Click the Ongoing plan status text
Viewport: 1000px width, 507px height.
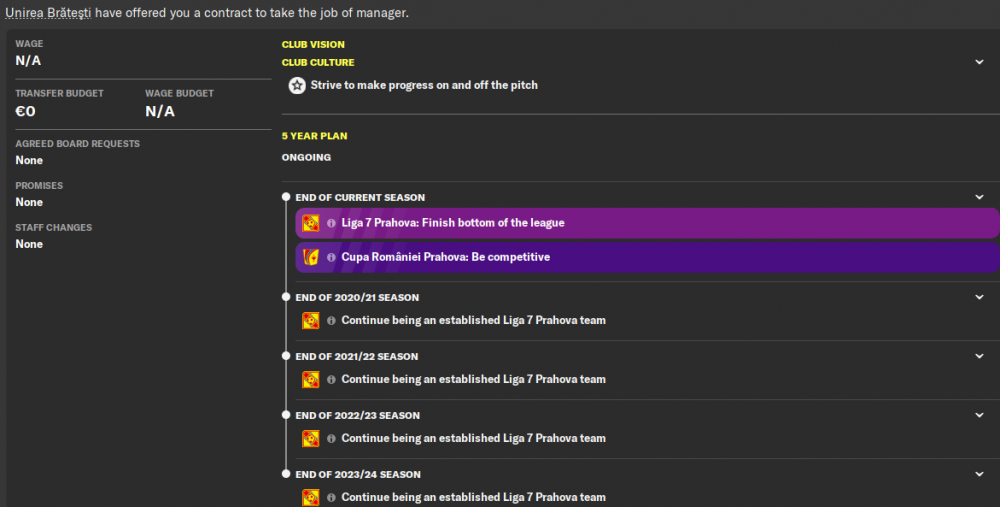[306, 158]
